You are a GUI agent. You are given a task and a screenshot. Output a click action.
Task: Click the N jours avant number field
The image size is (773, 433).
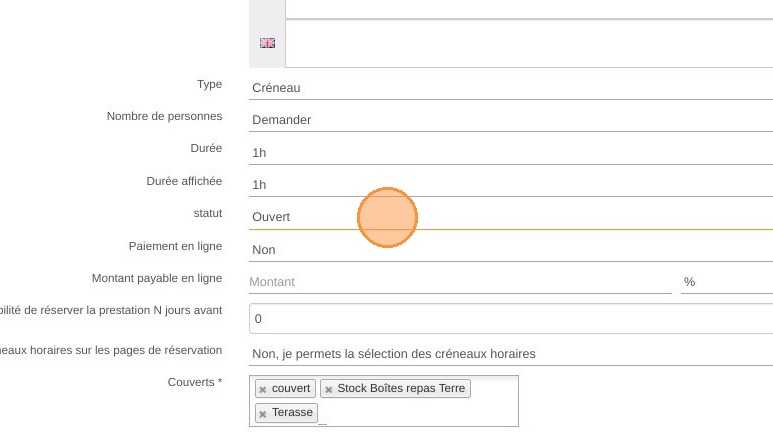511,319
